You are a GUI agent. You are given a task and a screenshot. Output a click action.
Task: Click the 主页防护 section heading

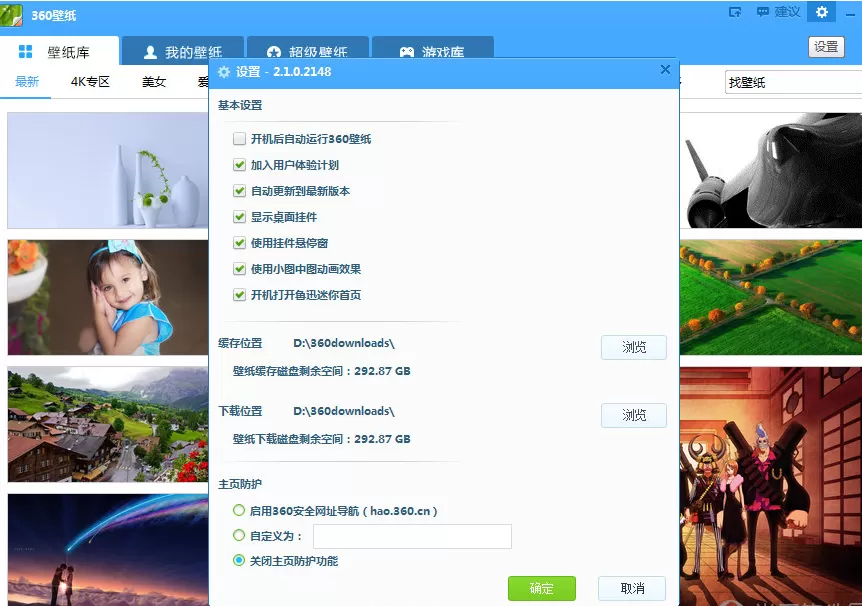point(240,484)
